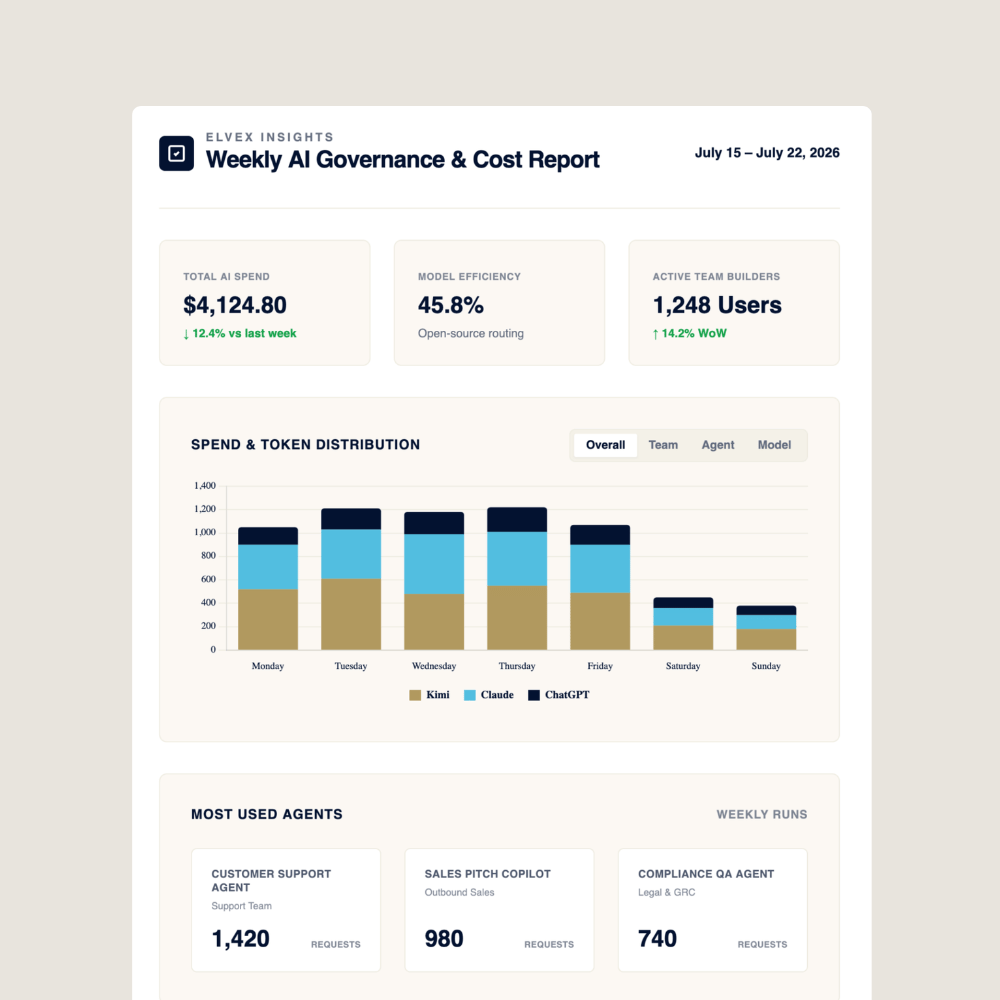Click the date range July 15 – July 22, 2026

pyautogui.click(x=767, y=153)
